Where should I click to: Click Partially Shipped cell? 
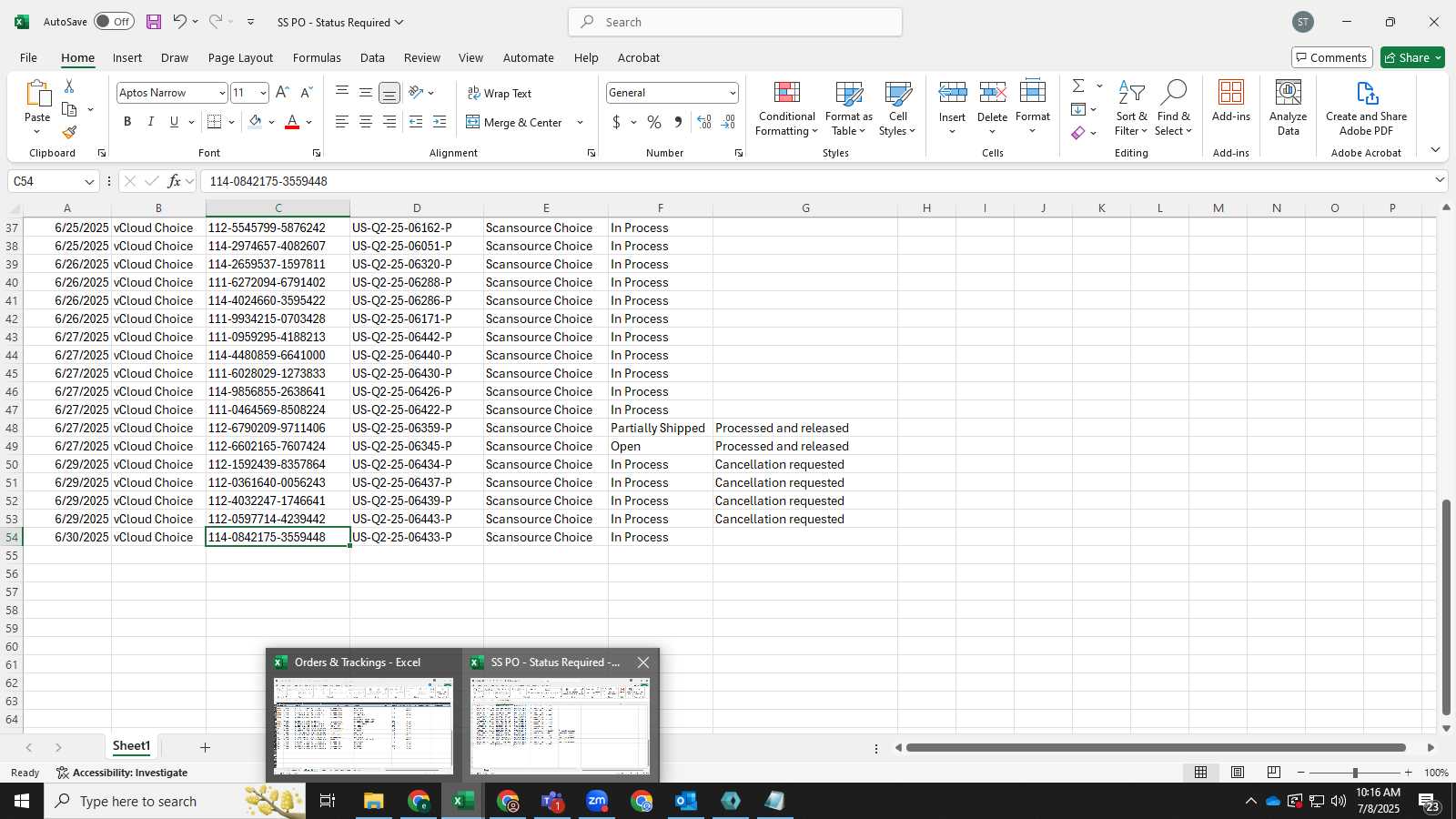tap(661, 428)
